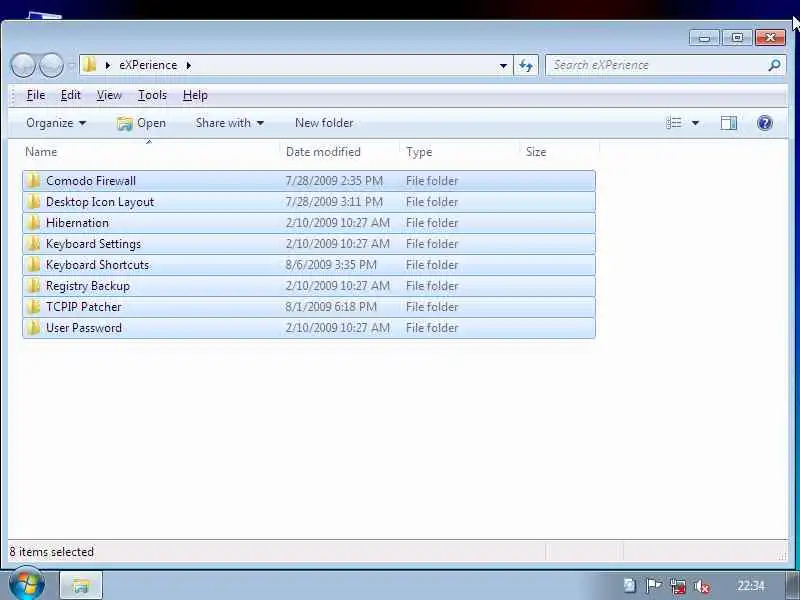800x600 pixels.
Task: Maximize the eXPerience Explorer window
Action: click(737, 38)
